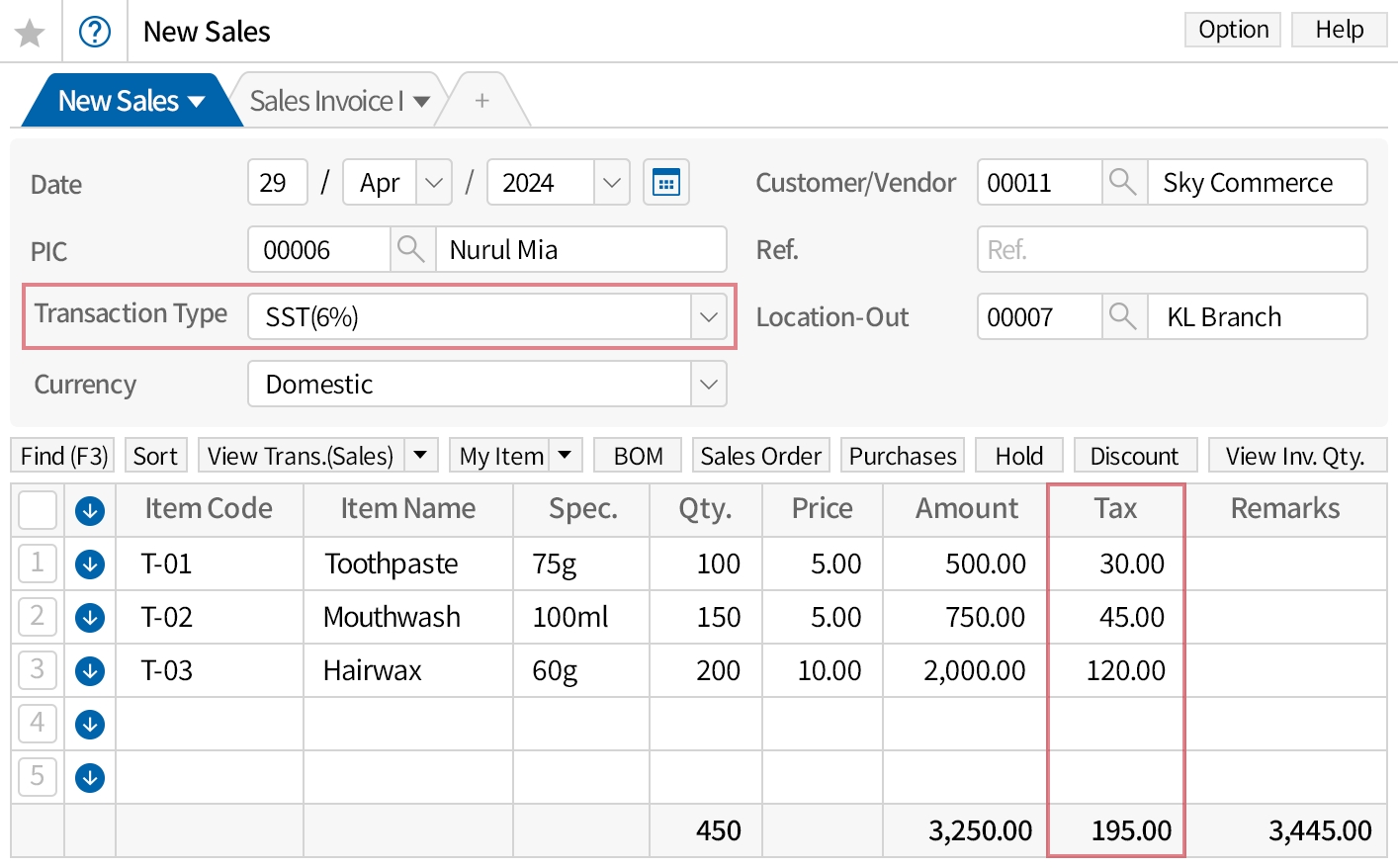Click the favorite star icon

point(30,33)
